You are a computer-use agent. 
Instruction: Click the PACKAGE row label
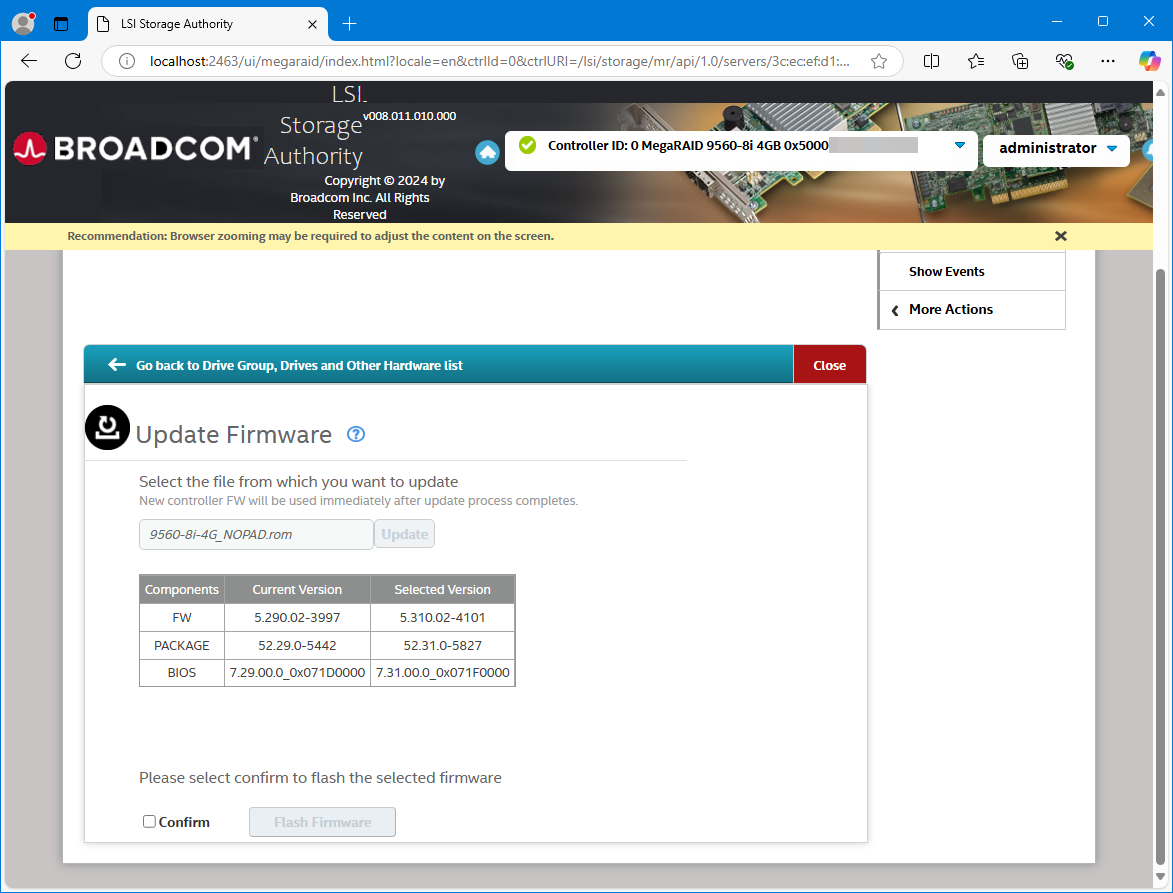[x=182, y=645]
